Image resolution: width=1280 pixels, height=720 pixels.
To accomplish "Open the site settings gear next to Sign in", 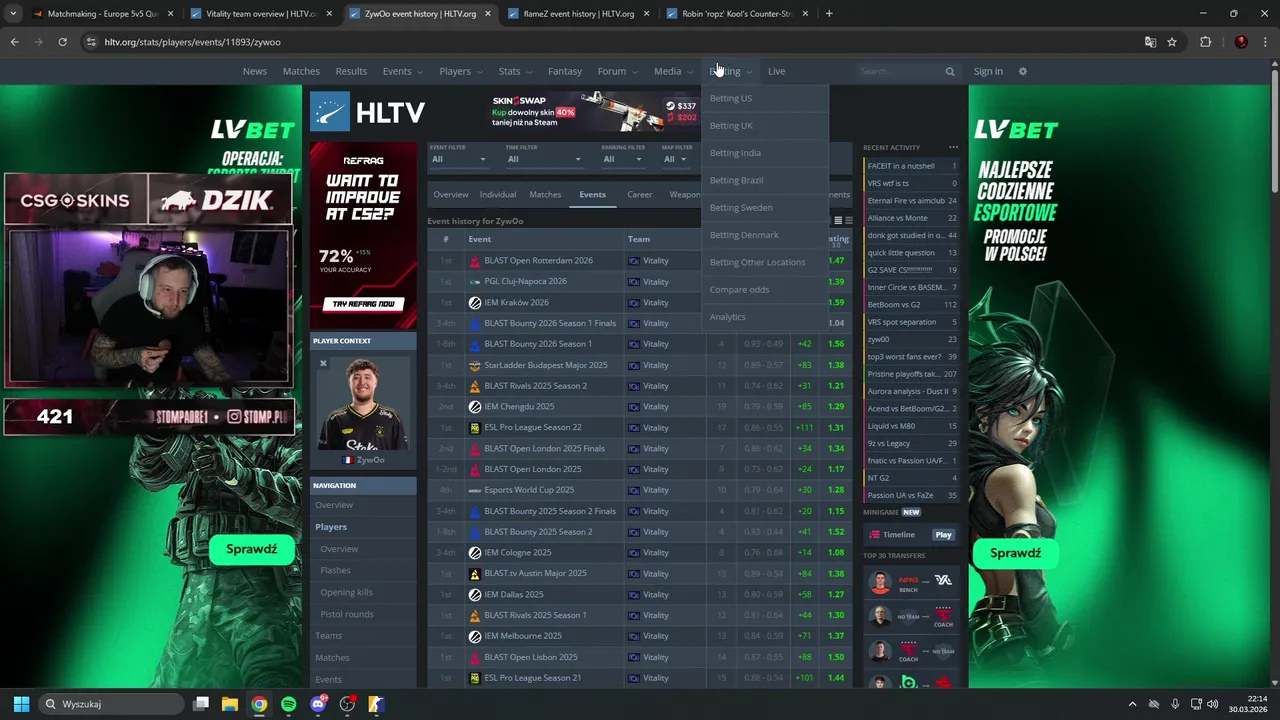I will click(x=1022, y=71).
